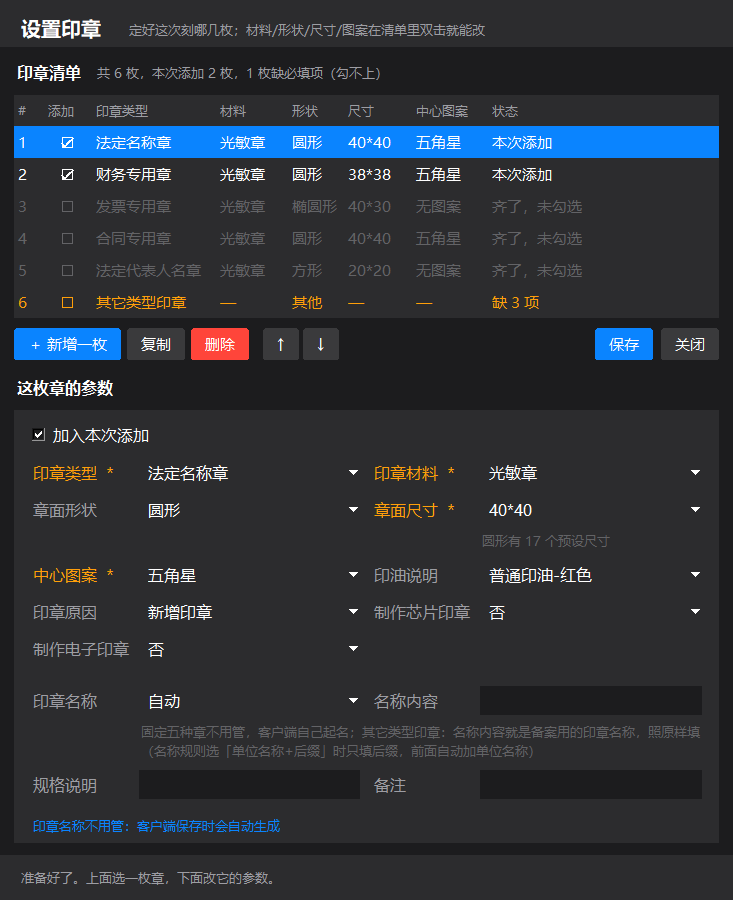This screenshot has height=900, width=733.
Task: Uncheck the 财务专用章 row checkbox
Action: 67,174
